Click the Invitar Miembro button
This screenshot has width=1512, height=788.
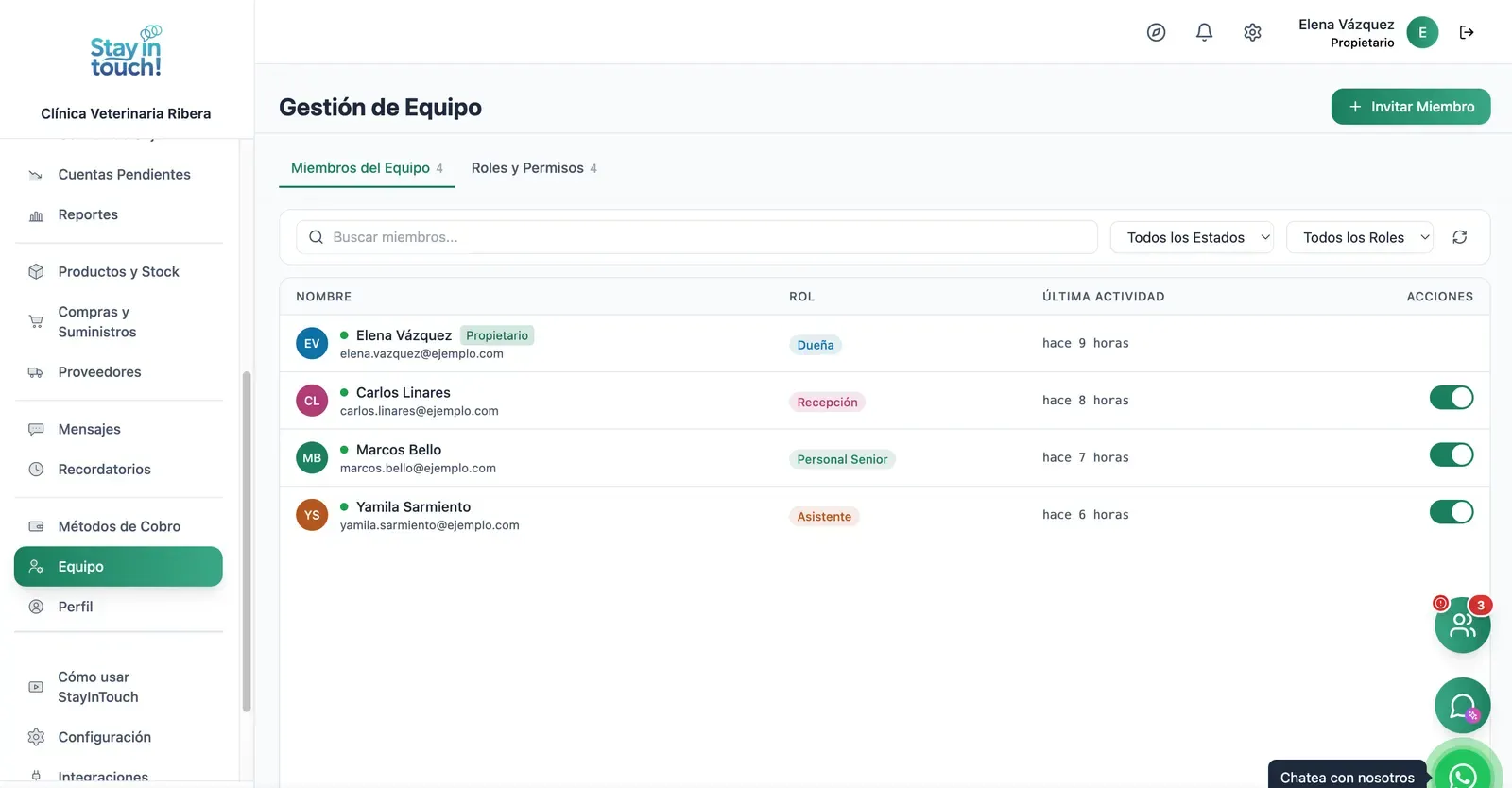point(1410,107)
